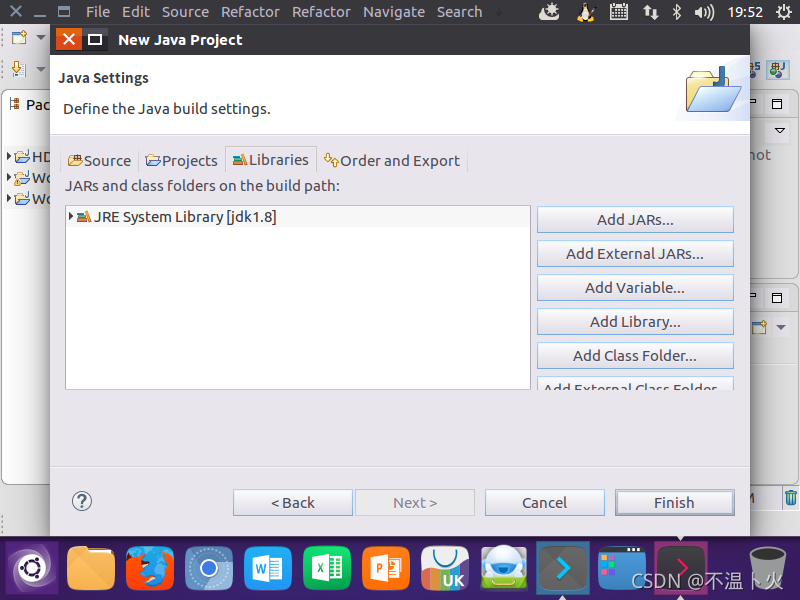Viewport: 800px width, 600px height.
Task: Open the blue arrow terminal dock icon
Action: coord(563,568)
